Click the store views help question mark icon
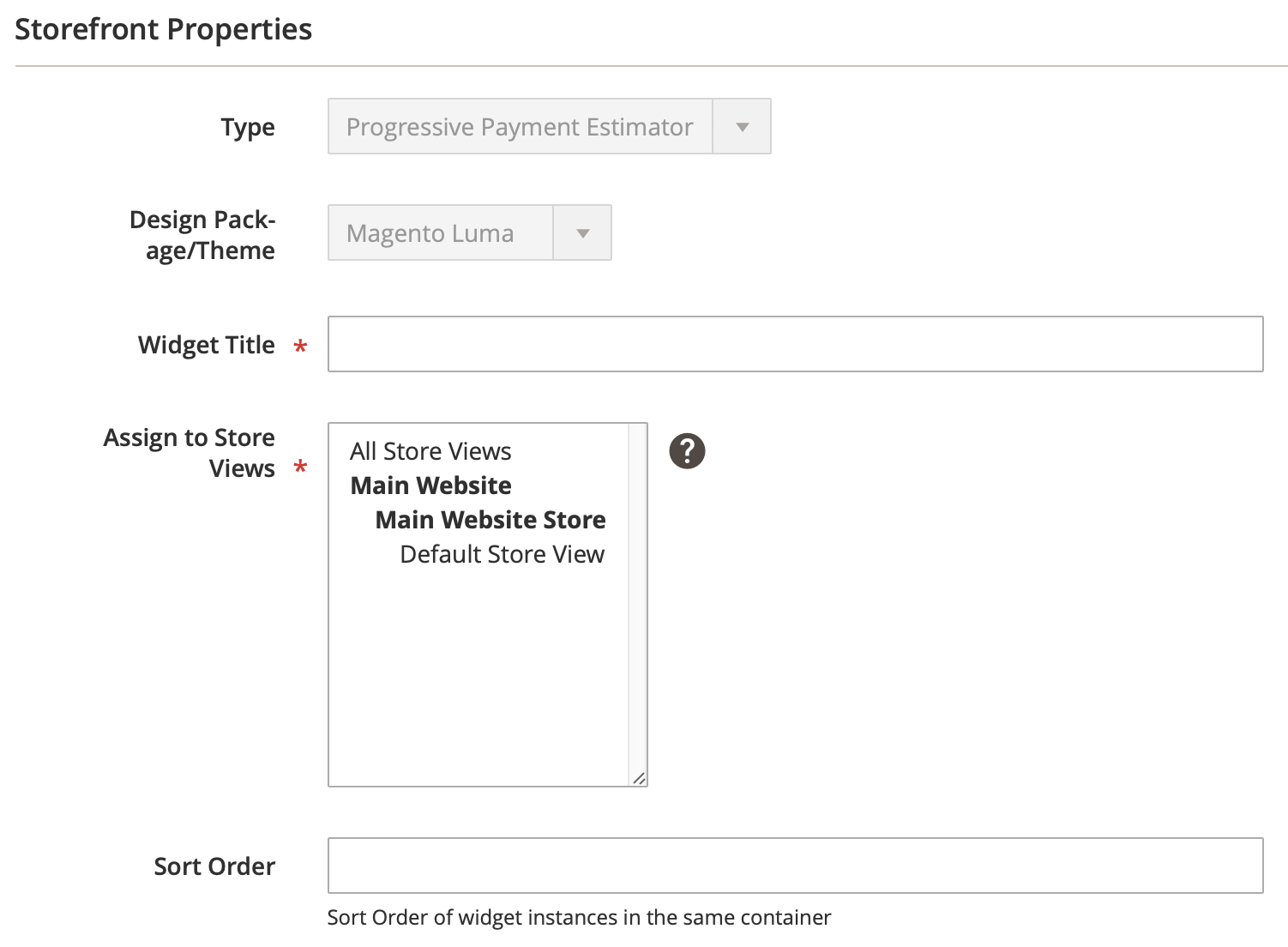Screen dimensions: 1288x947 coord(687,451)
